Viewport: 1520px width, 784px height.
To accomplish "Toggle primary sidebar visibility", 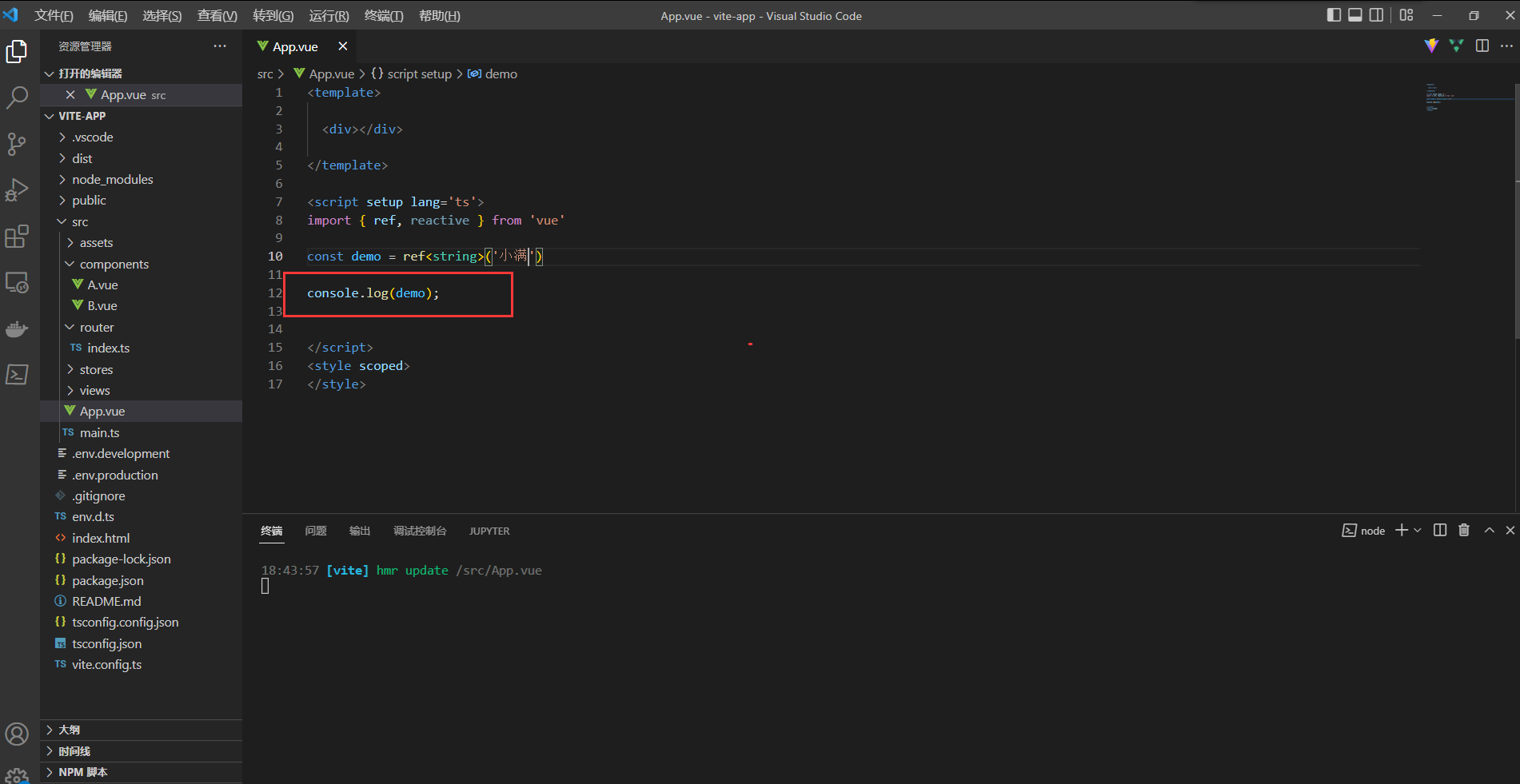I will click(x=1334, y=15).
